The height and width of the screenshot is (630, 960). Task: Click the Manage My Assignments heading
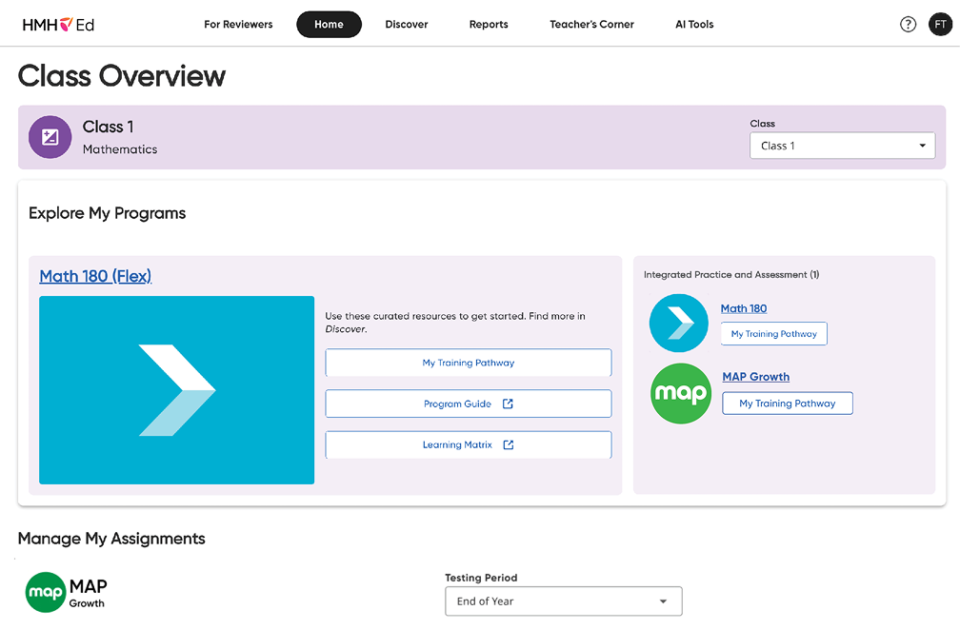click(111, 539)
